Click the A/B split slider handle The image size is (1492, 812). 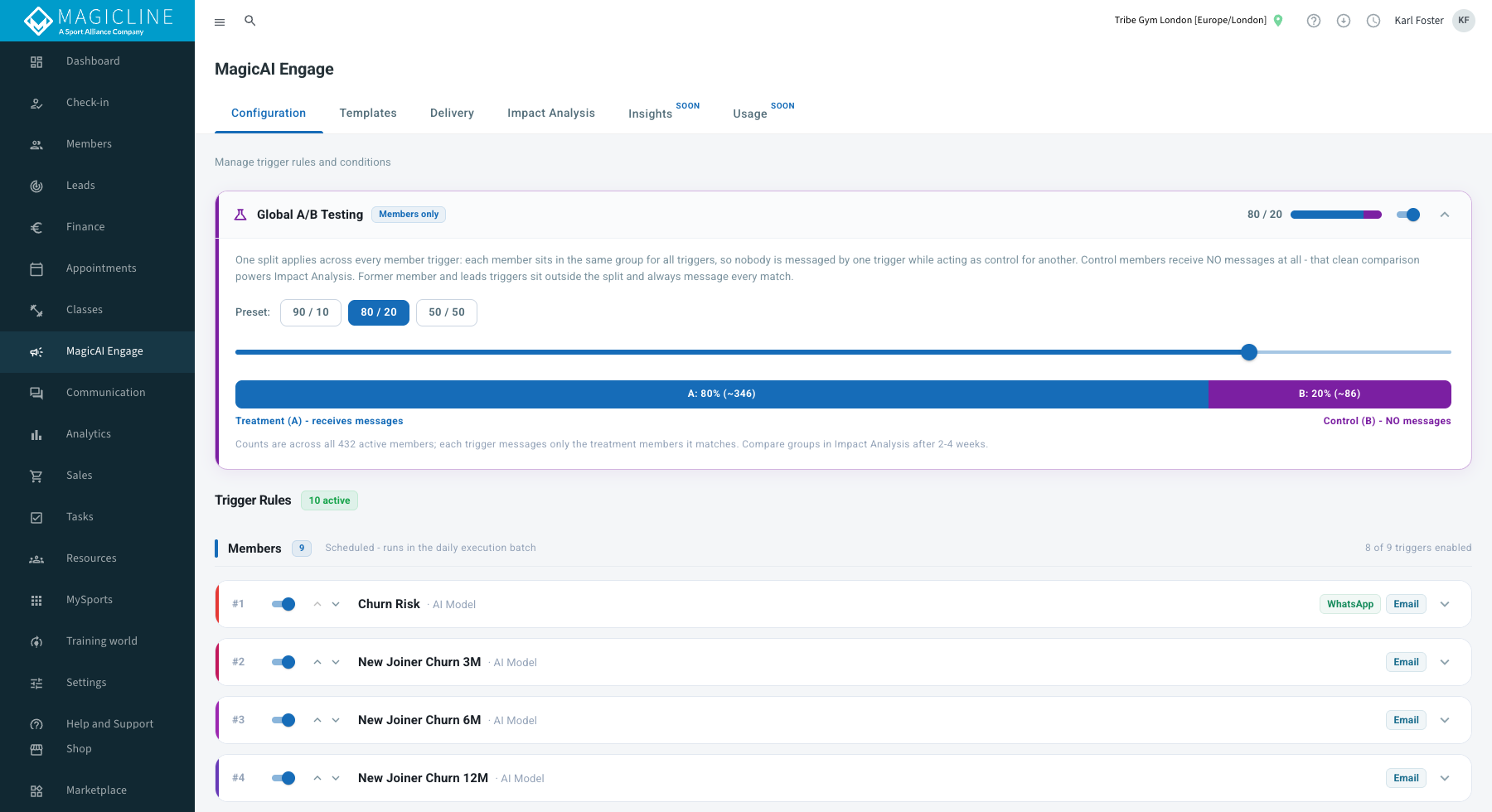pos(1249,352)
